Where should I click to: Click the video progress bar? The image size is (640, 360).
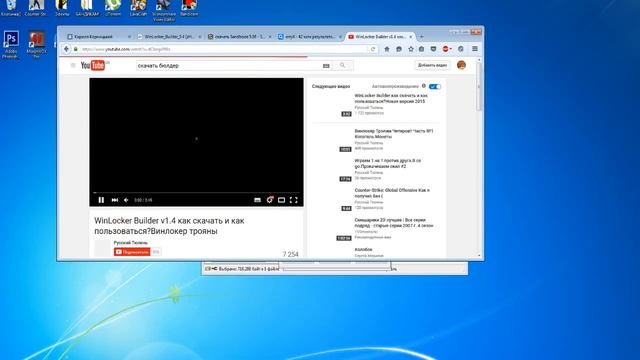click(196, 192)
